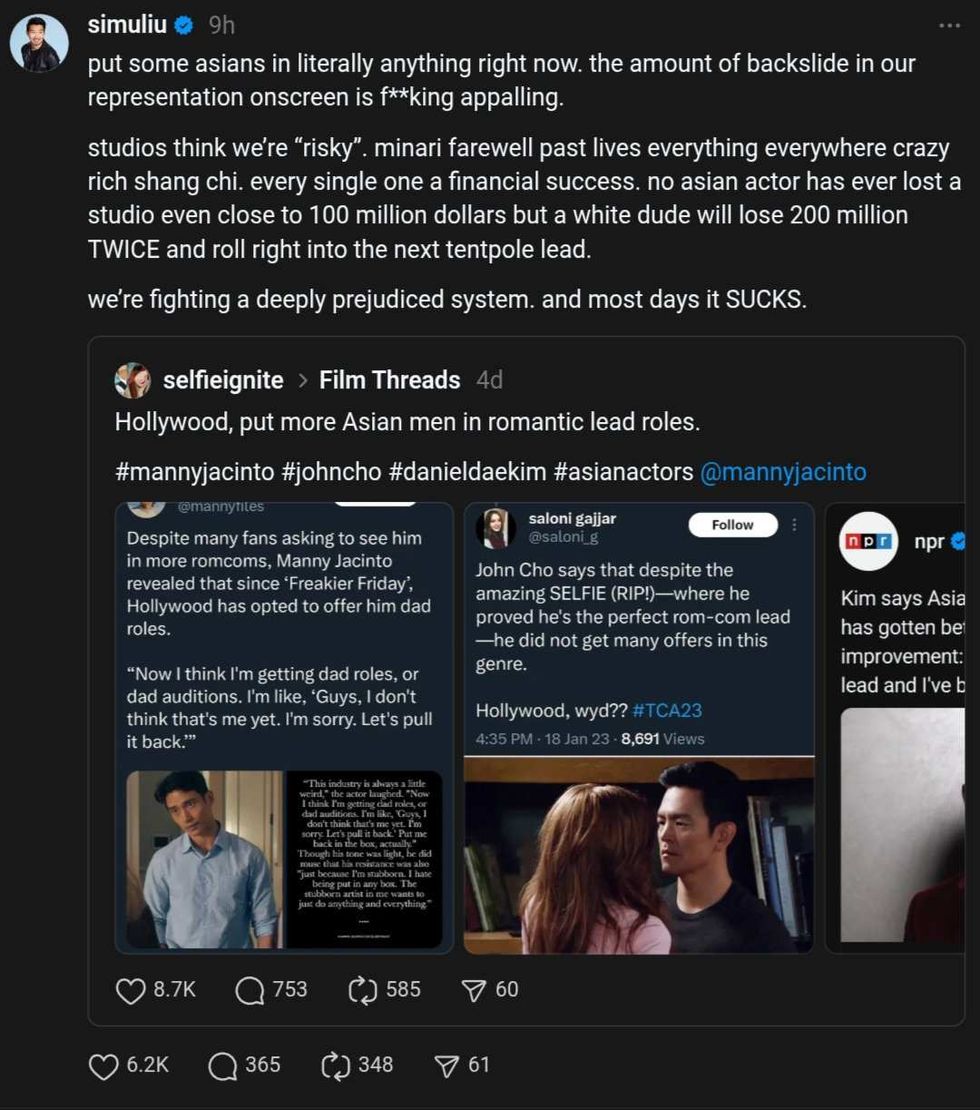Viewport: 980px width, 1110px height.
Task: Like selfieignite's quoted post
Action: coord(130,990)
